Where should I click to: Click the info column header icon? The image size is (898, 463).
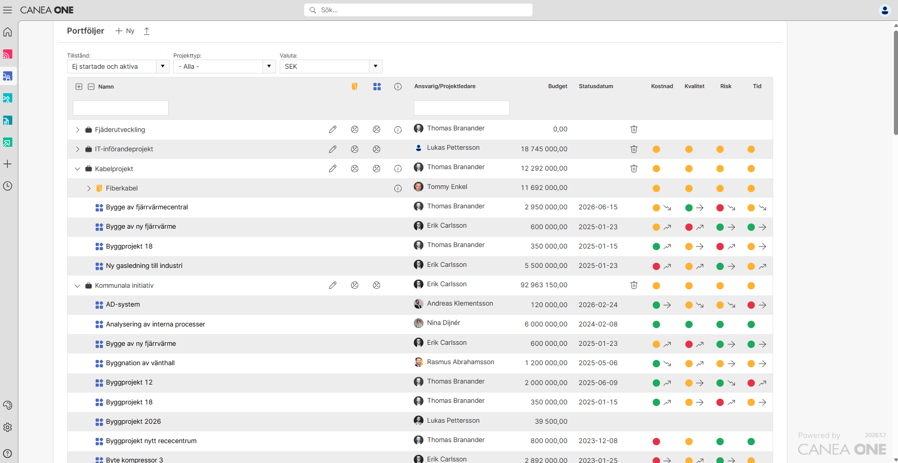[x=398, y=87]
